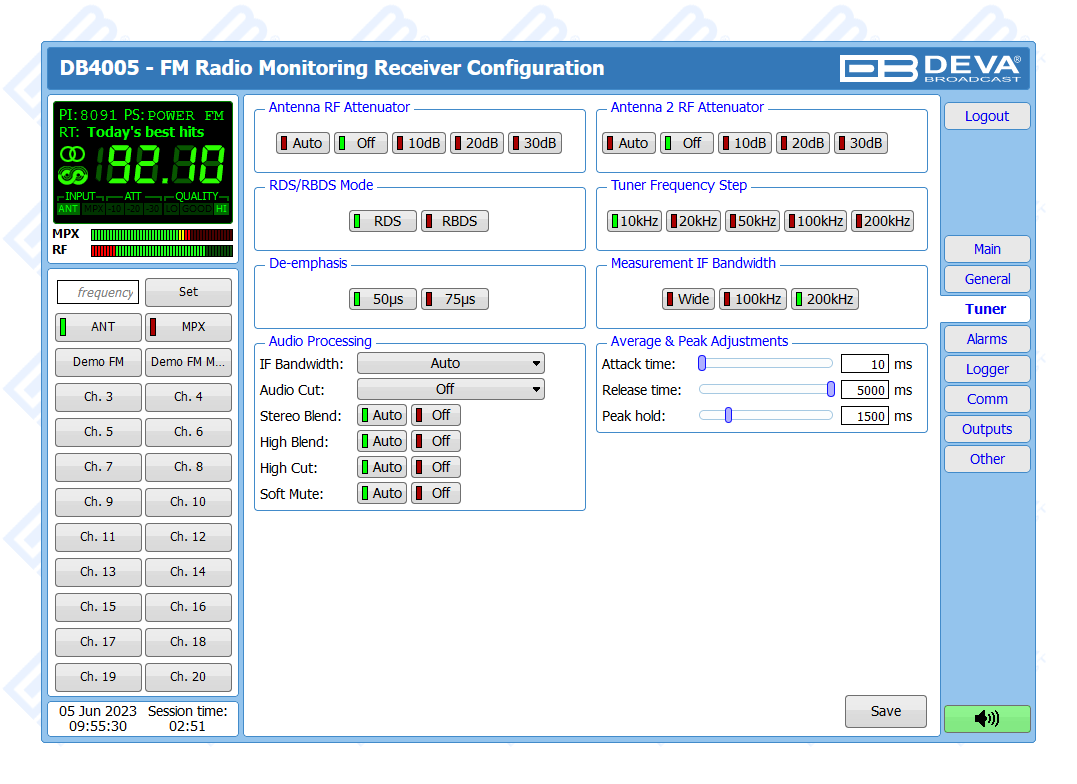
Task: Set Antenna RF Attenuator to 10dB
Action: (x=418, y=143)
